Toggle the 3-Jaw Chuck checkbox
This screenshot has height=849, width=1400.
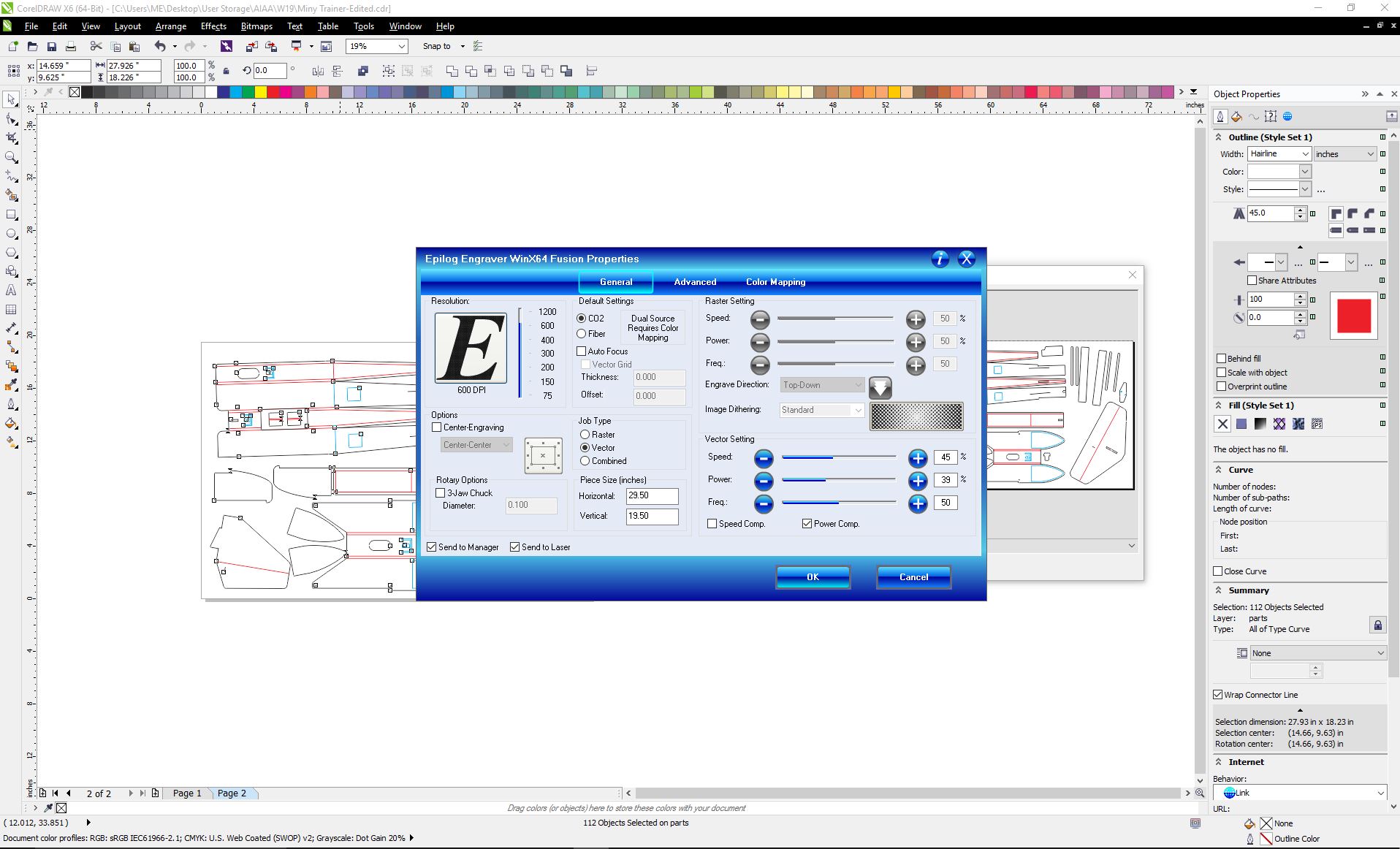[440, 493]
